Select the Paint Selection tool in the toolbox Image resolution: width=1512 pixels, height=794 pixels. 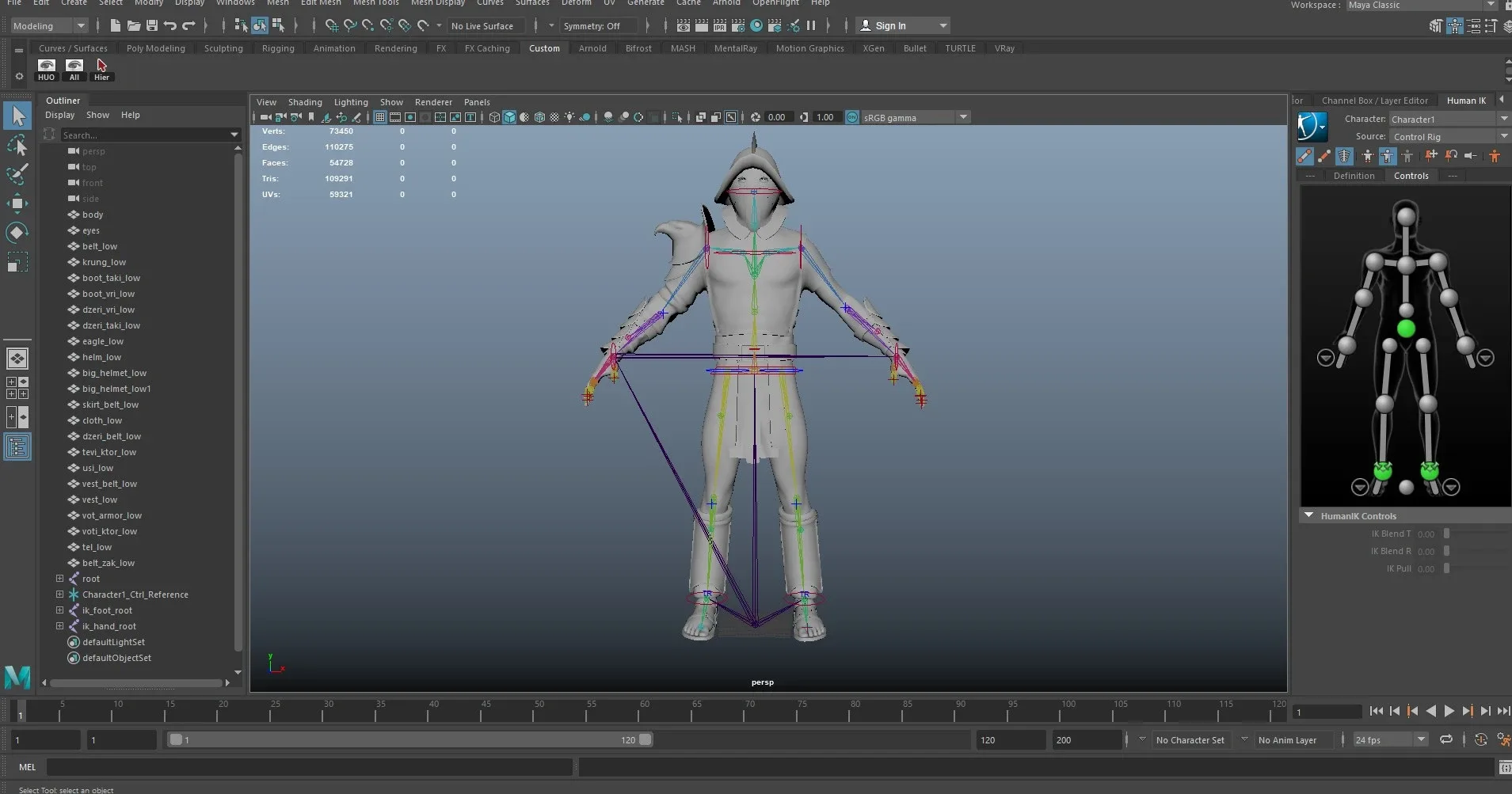click(17, 175)
